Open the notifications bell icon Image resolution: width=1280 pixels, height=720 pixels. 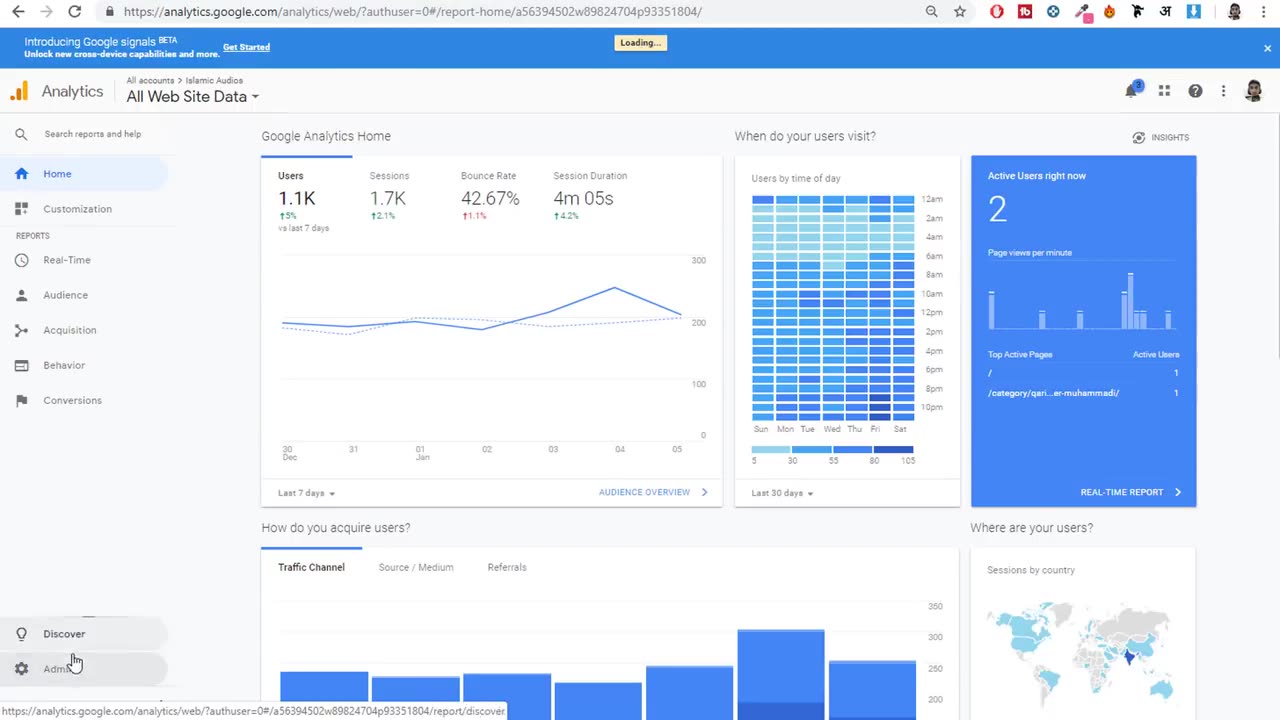click(1131, 91)
